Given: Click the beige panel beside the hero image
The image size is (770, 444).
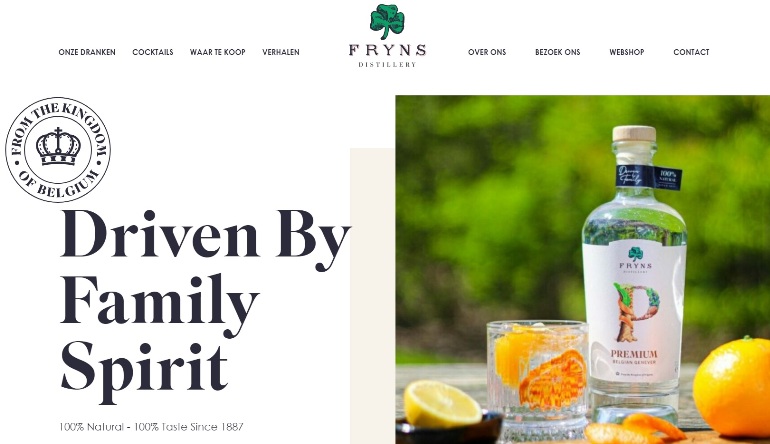Looking at the screenshot, I should tap(372, 296).
